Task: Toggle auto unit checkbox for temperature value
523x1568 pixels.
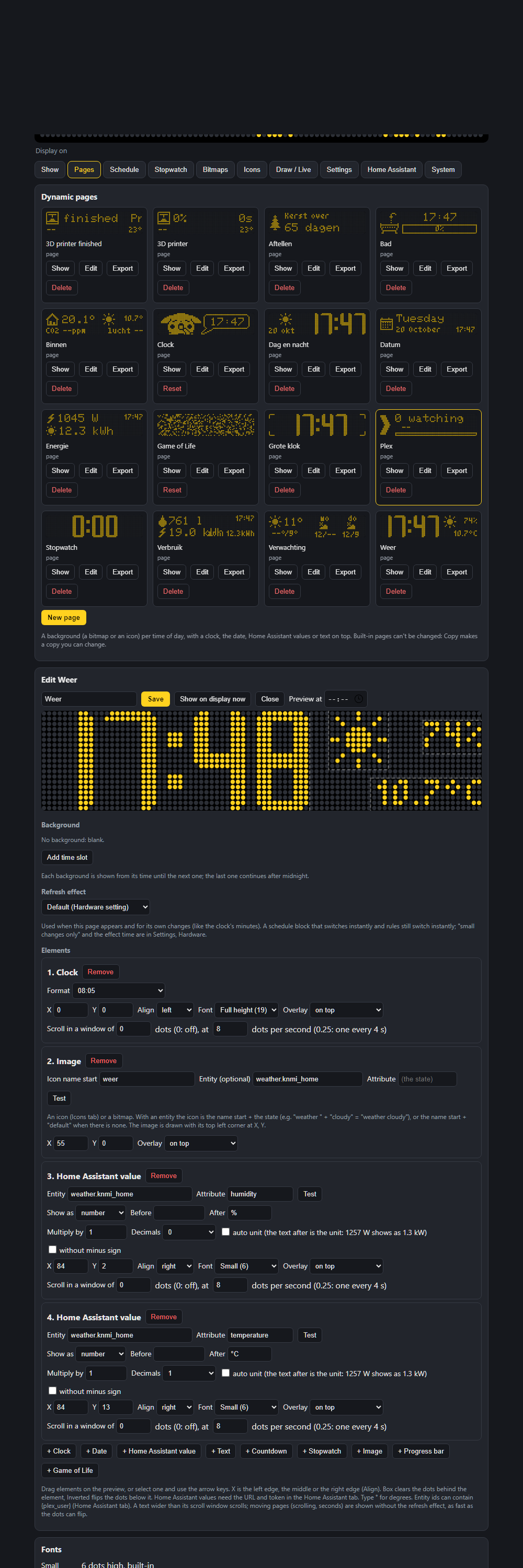Action: point(225,1373)
